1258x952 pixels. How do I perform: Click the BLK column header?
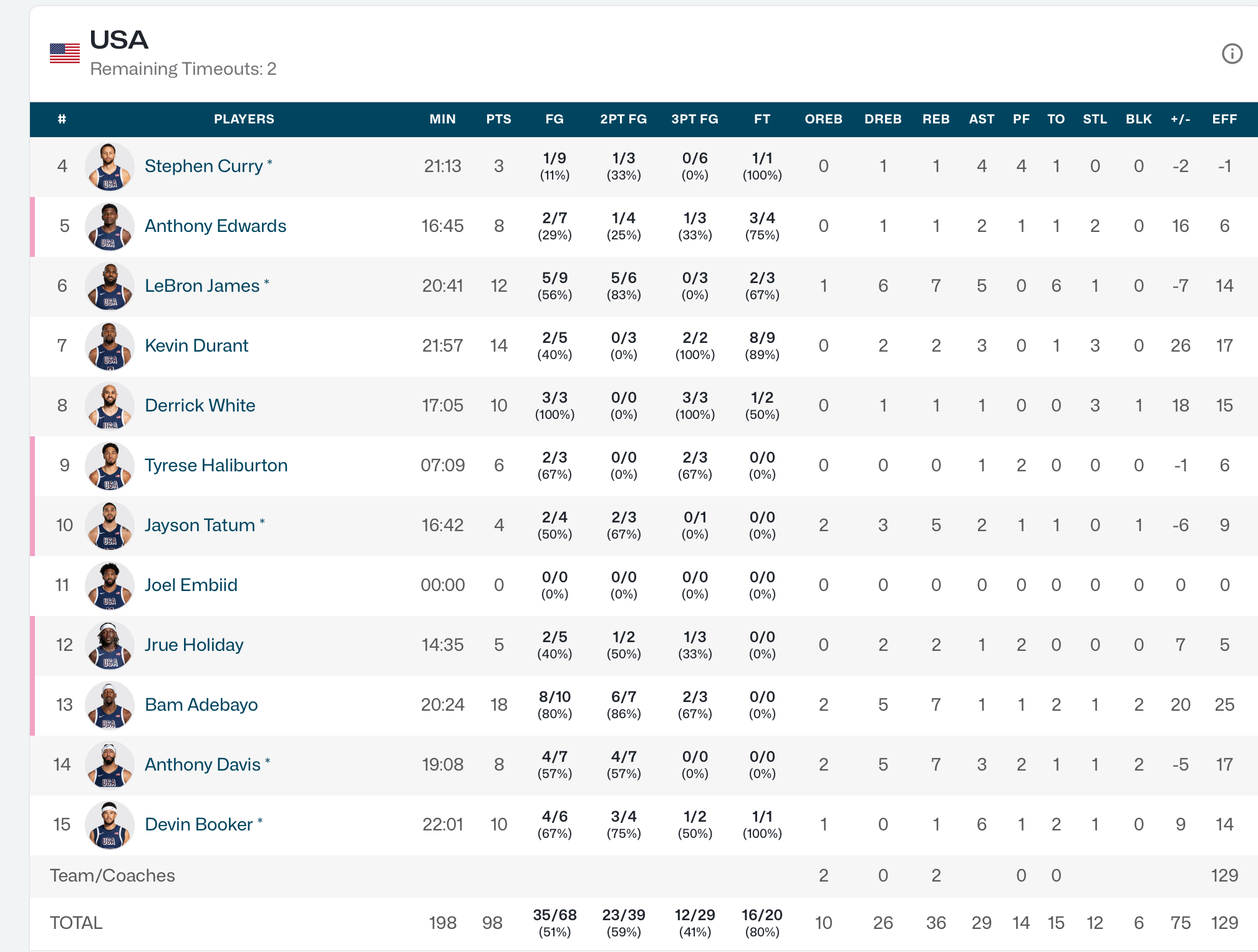coord(1138,119)
